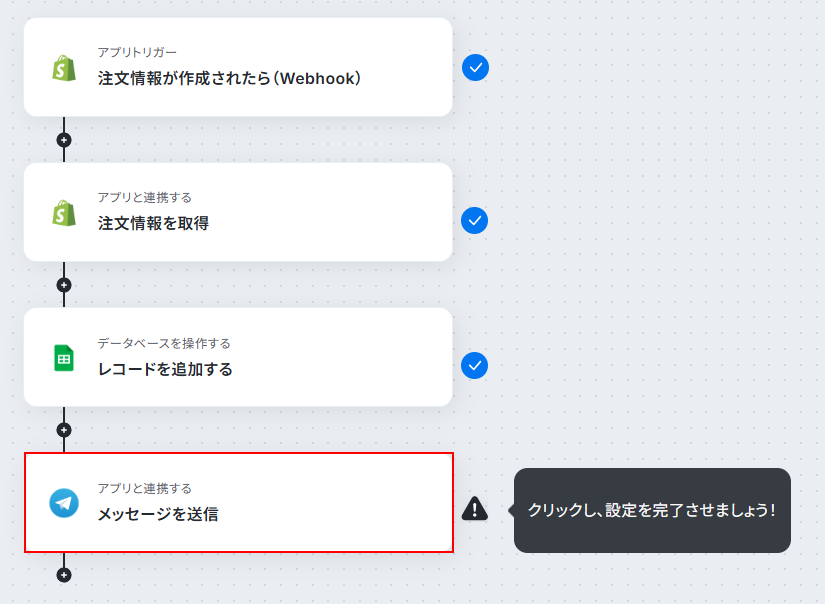Click the Shopify icon in 注文情報を取得 card
The width and height of the screenshot is (825, 604).
click(64, 213)
